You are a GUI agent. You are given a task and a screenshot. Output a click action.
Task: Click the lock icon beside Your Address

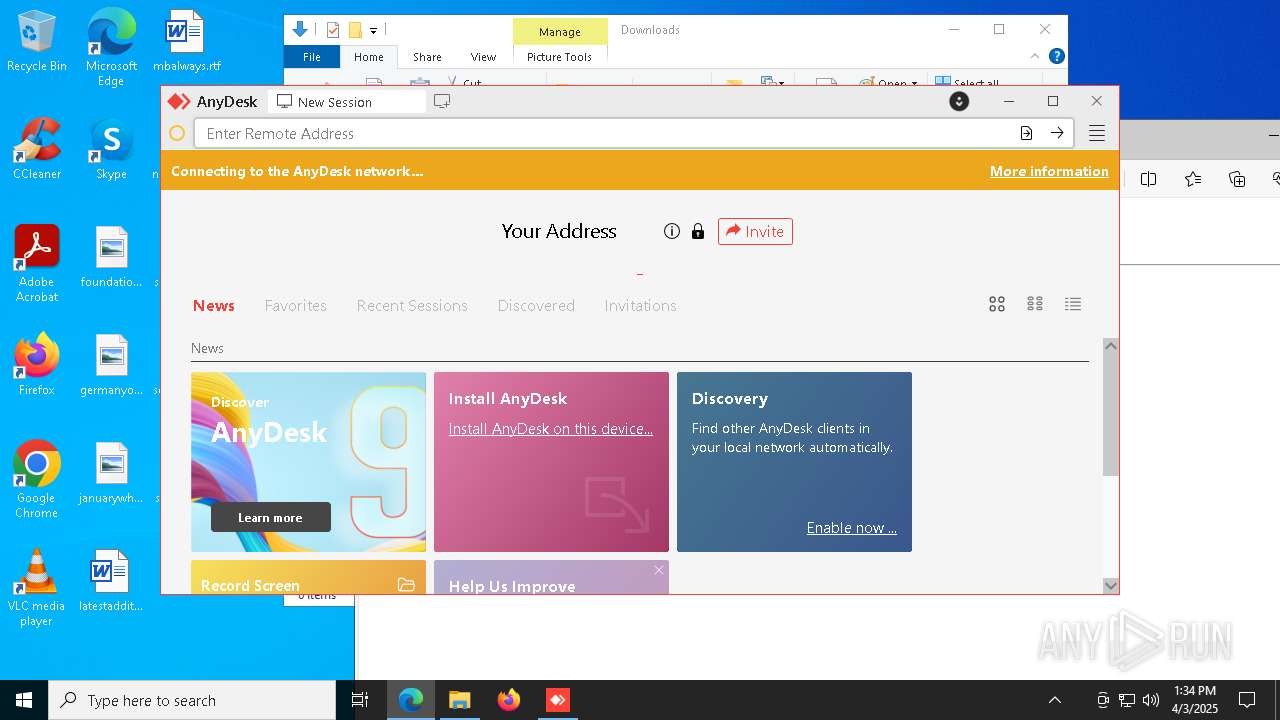tap(698, 231)
